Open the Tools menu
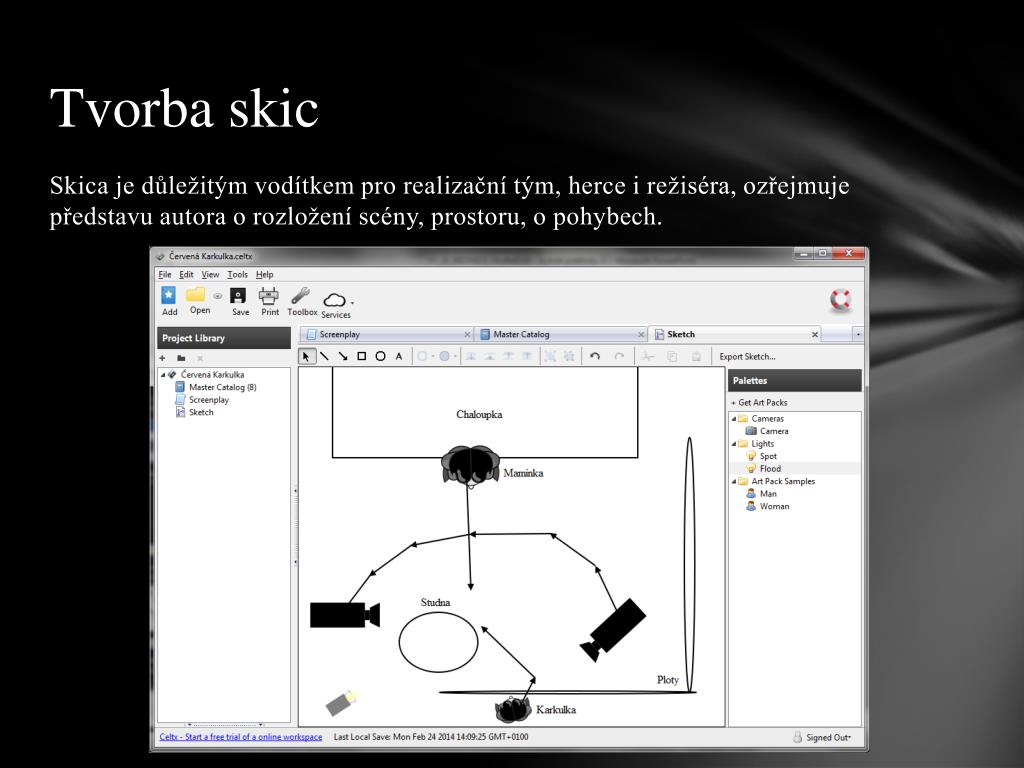The width and height of the screenshot is (1024, 768). (237, 275)
